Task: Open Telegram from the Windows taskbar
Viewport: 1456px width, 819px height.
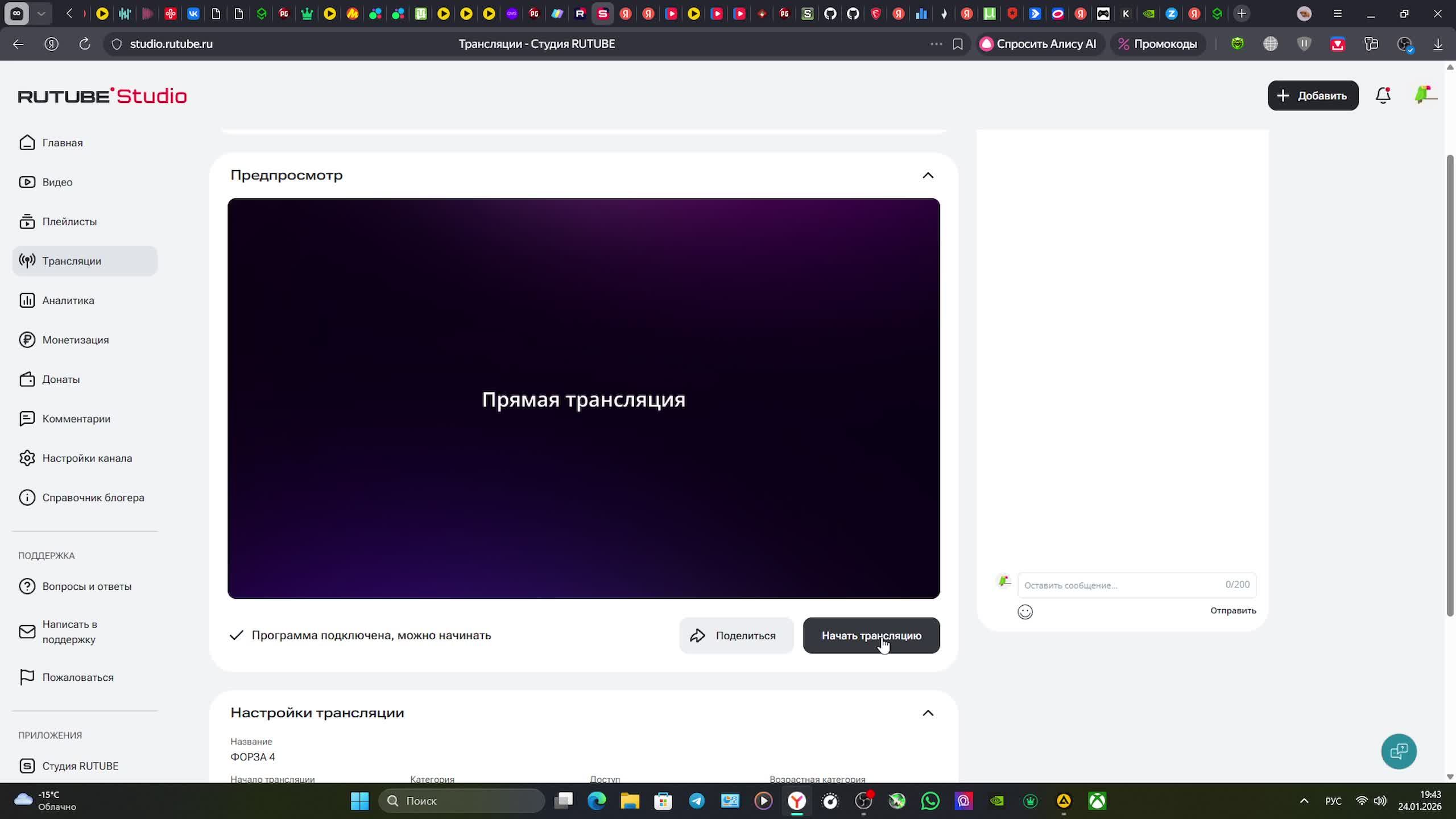Action: click(x=697, y=801)
